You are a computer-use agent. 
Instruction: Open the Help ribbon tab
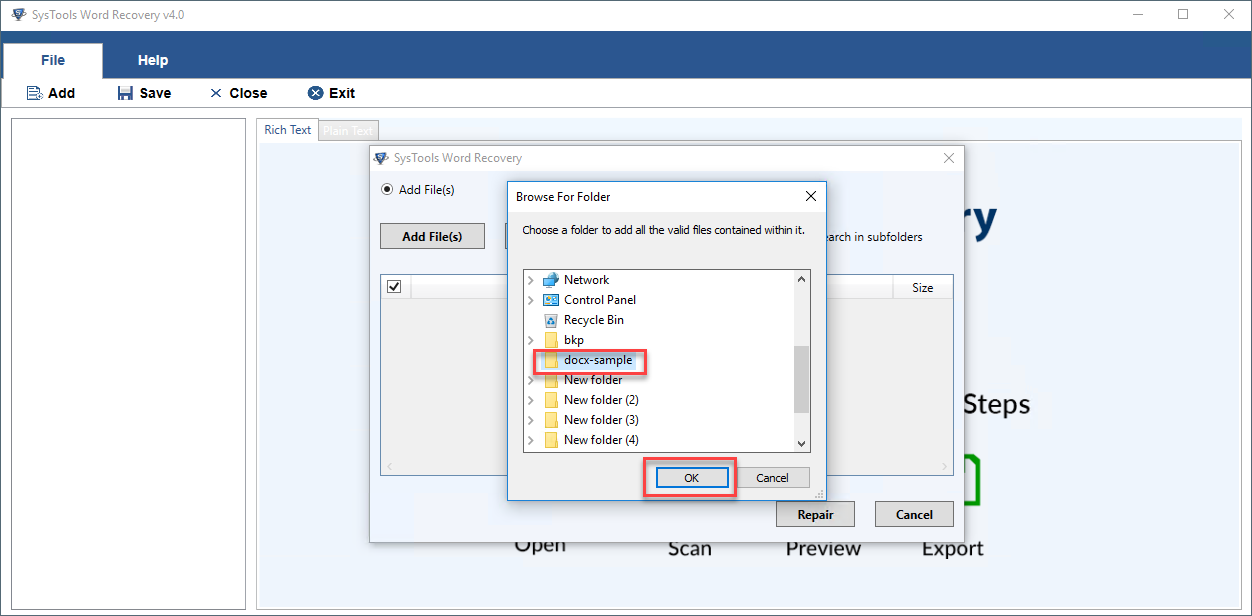pos(153,60)
